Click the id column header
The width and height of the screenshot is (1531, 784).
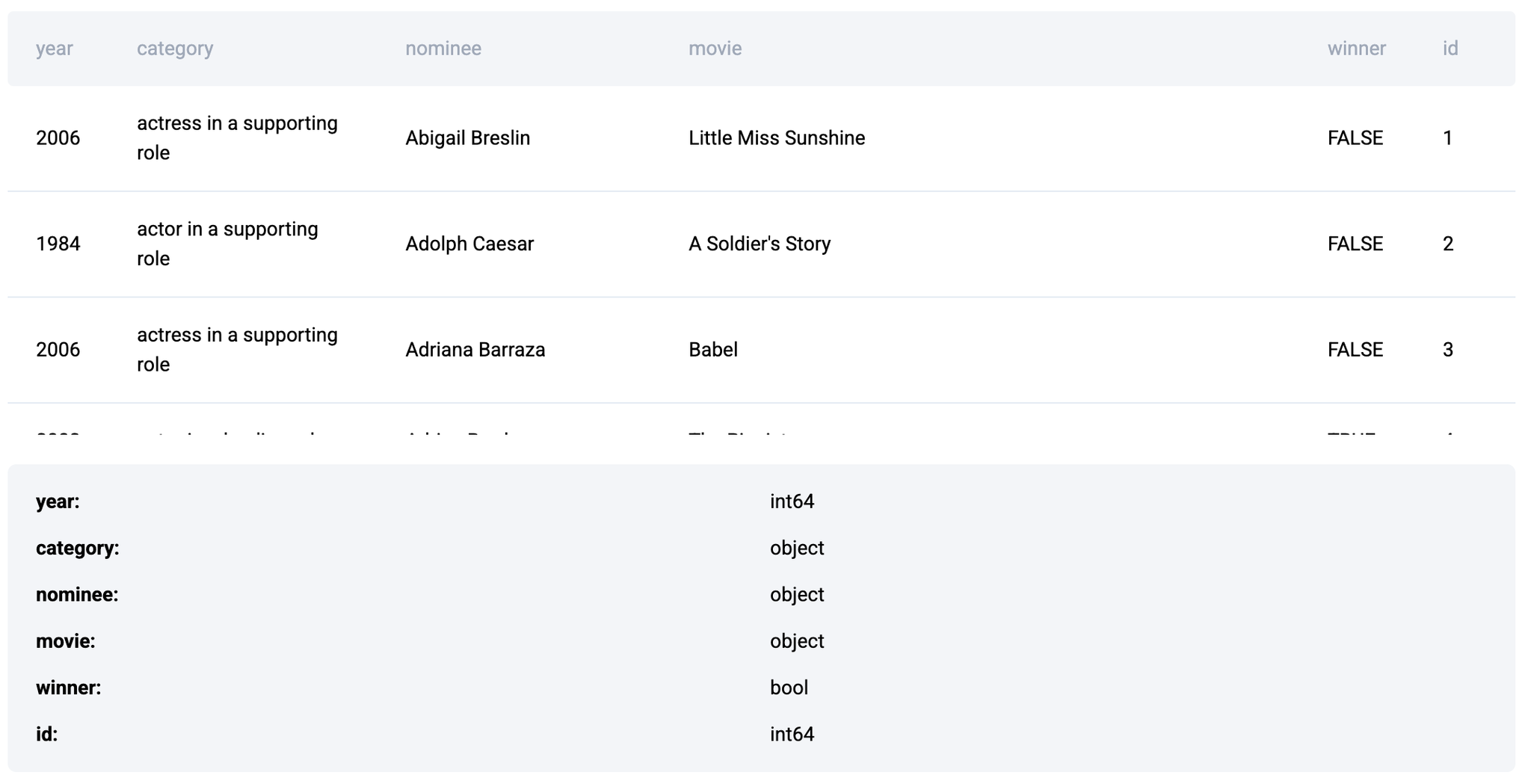pyautogui.click(x=1450, y=49)
